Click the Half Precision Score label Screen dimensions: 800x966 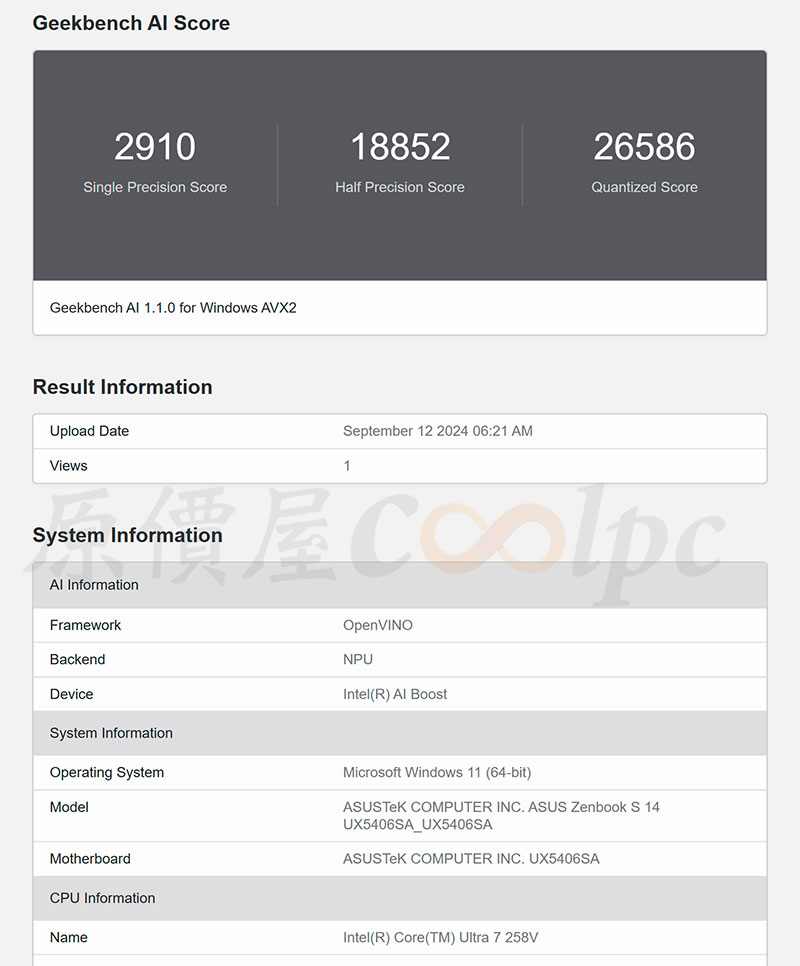(x=400, y=187)
